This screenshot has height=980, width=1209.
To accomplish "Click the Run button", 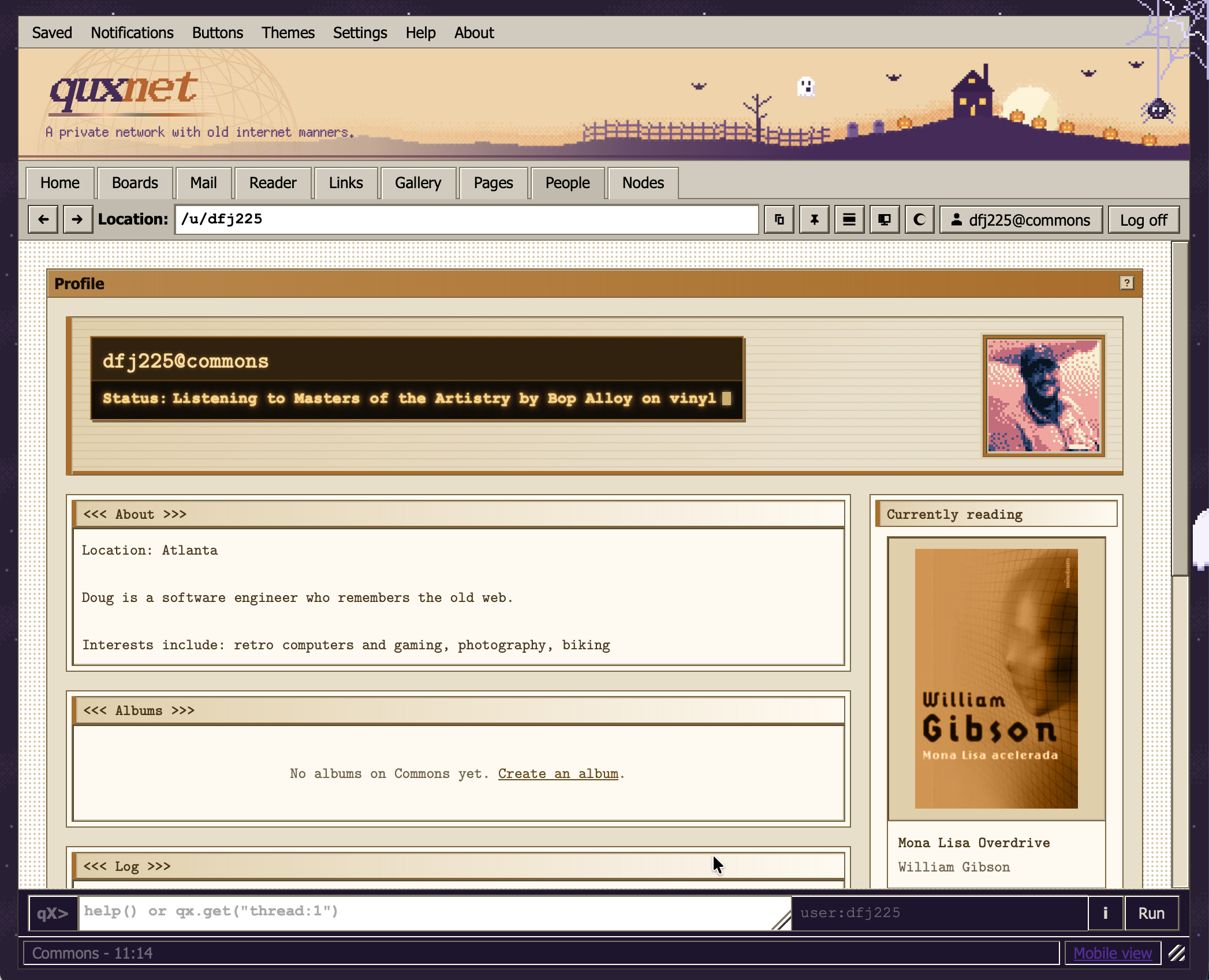I will coord(1151,913).
